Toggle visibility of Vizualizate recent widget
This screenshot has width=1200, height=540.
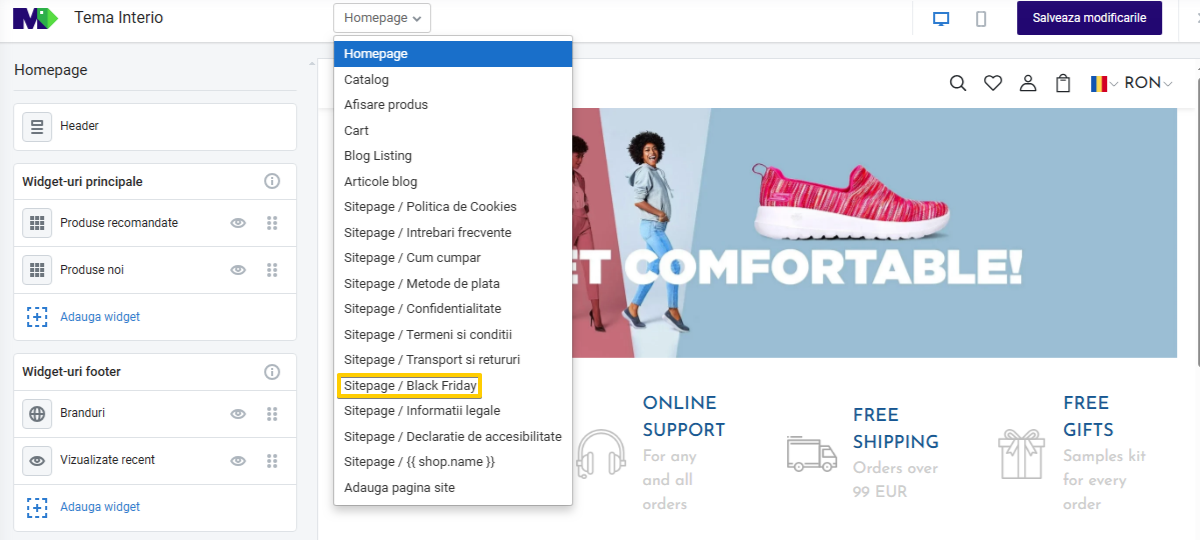pyautogui.click(x=238, y=461)
